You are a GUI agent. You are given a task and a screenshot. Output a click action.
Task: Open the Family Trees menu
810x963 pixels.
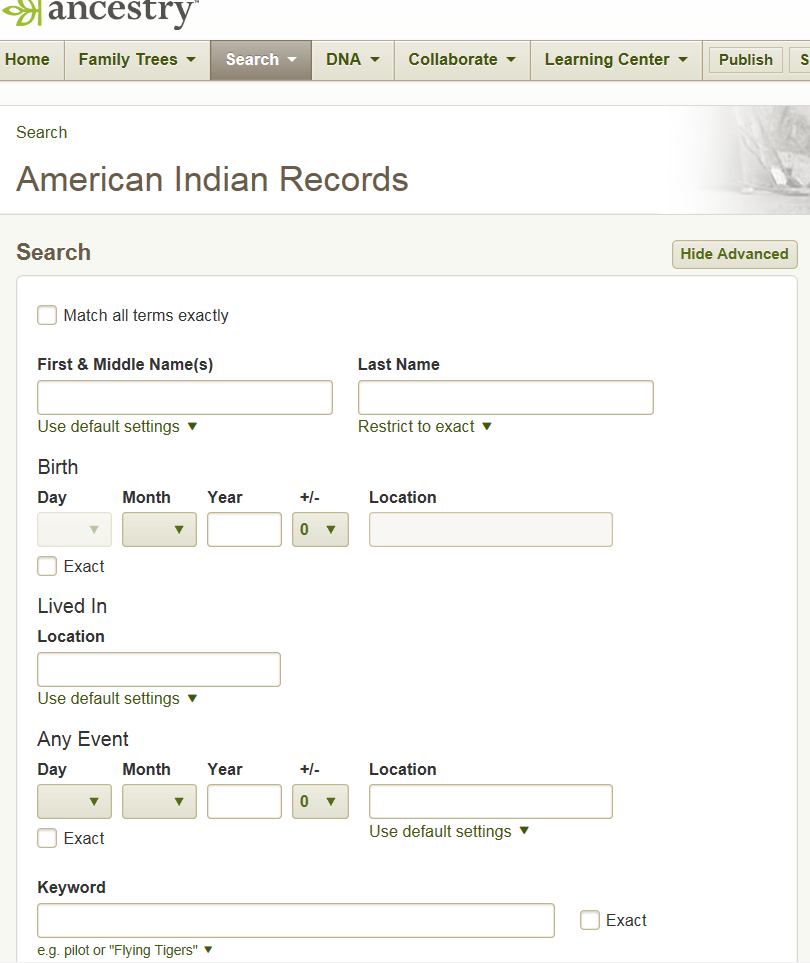[137, 60]
